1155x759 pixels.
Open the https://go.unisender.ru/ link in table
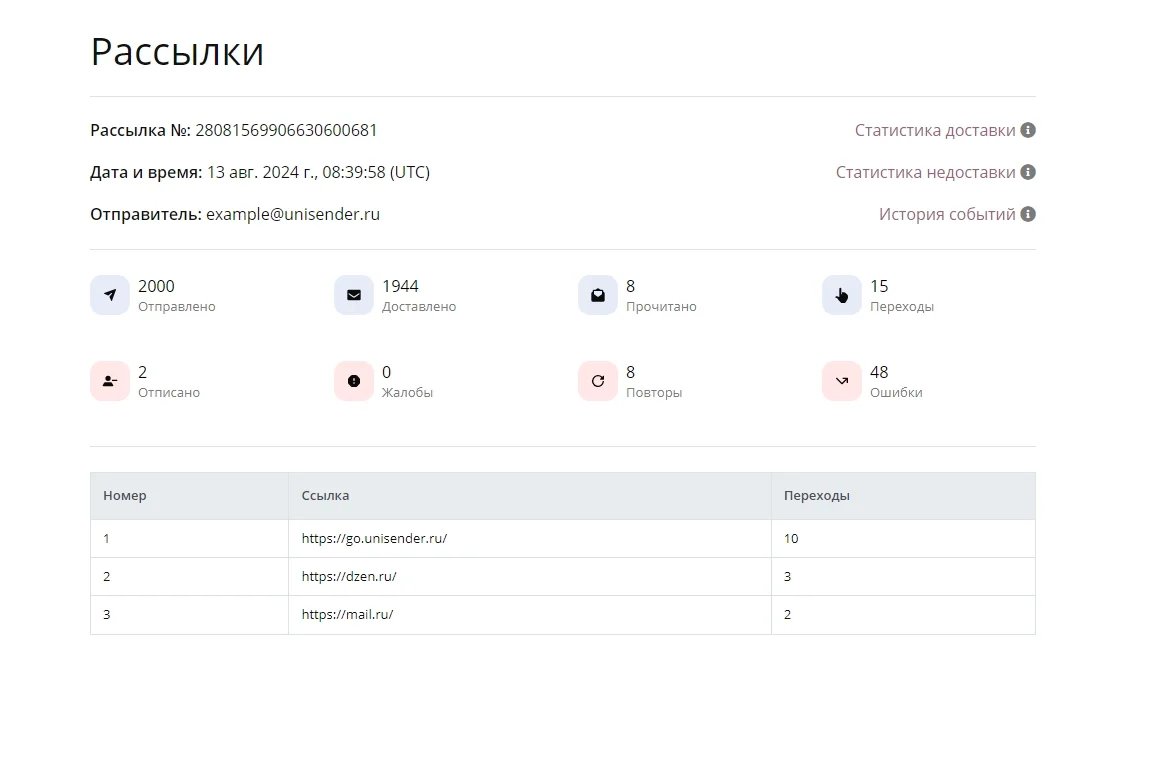point(374,538)
